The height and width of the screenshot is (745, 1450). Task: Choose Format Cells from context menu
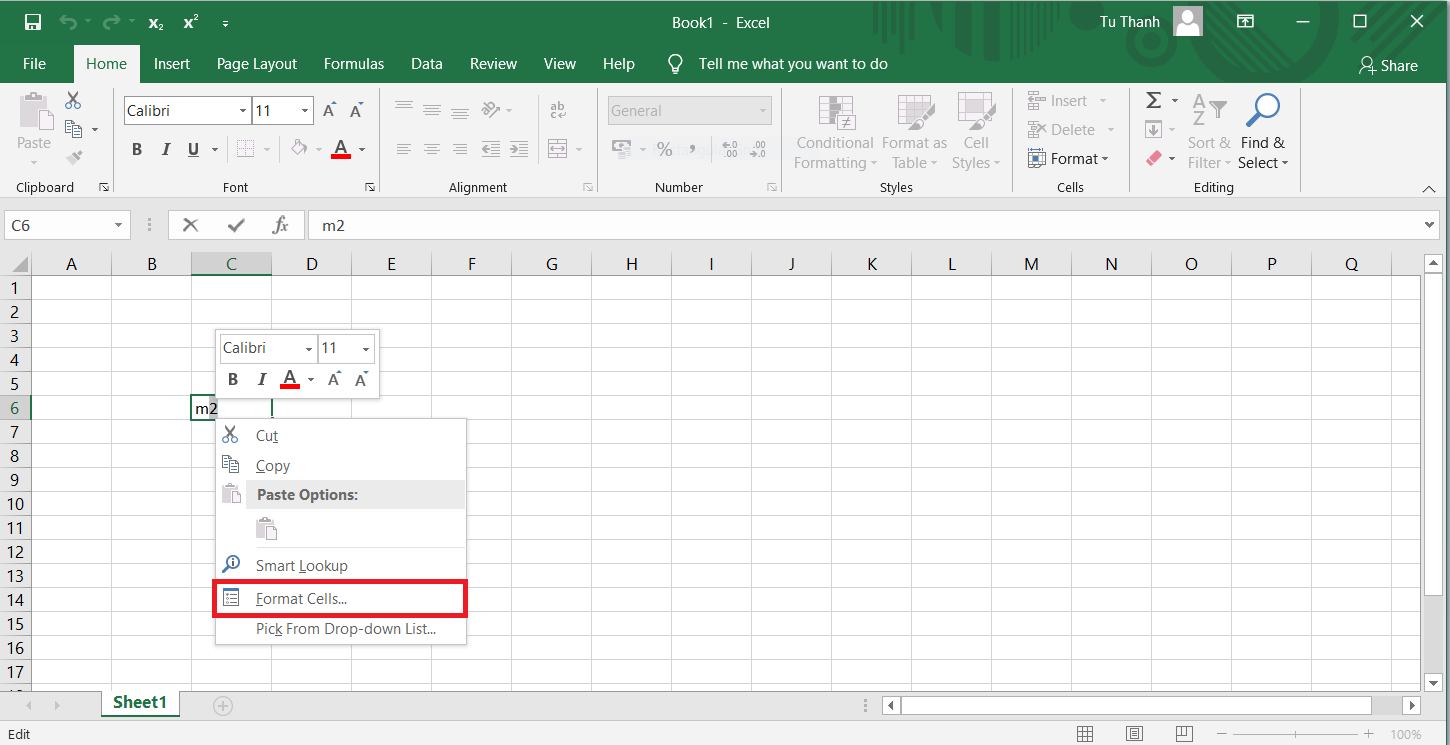(x=301, y=599)
